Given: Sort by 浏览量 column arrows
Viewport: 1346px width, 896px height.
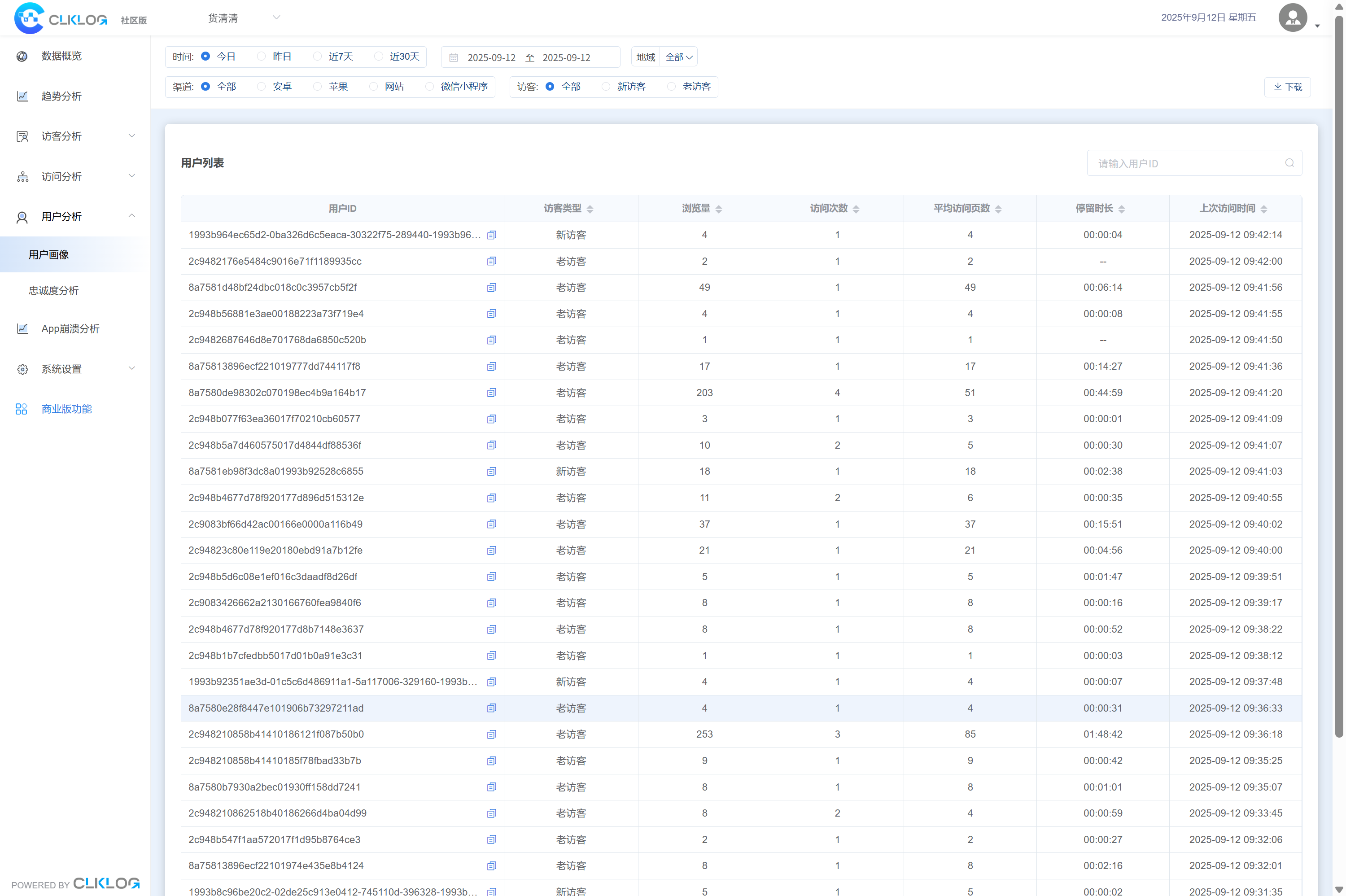Looking at the screenshot, I should click(x=719, y=209).
